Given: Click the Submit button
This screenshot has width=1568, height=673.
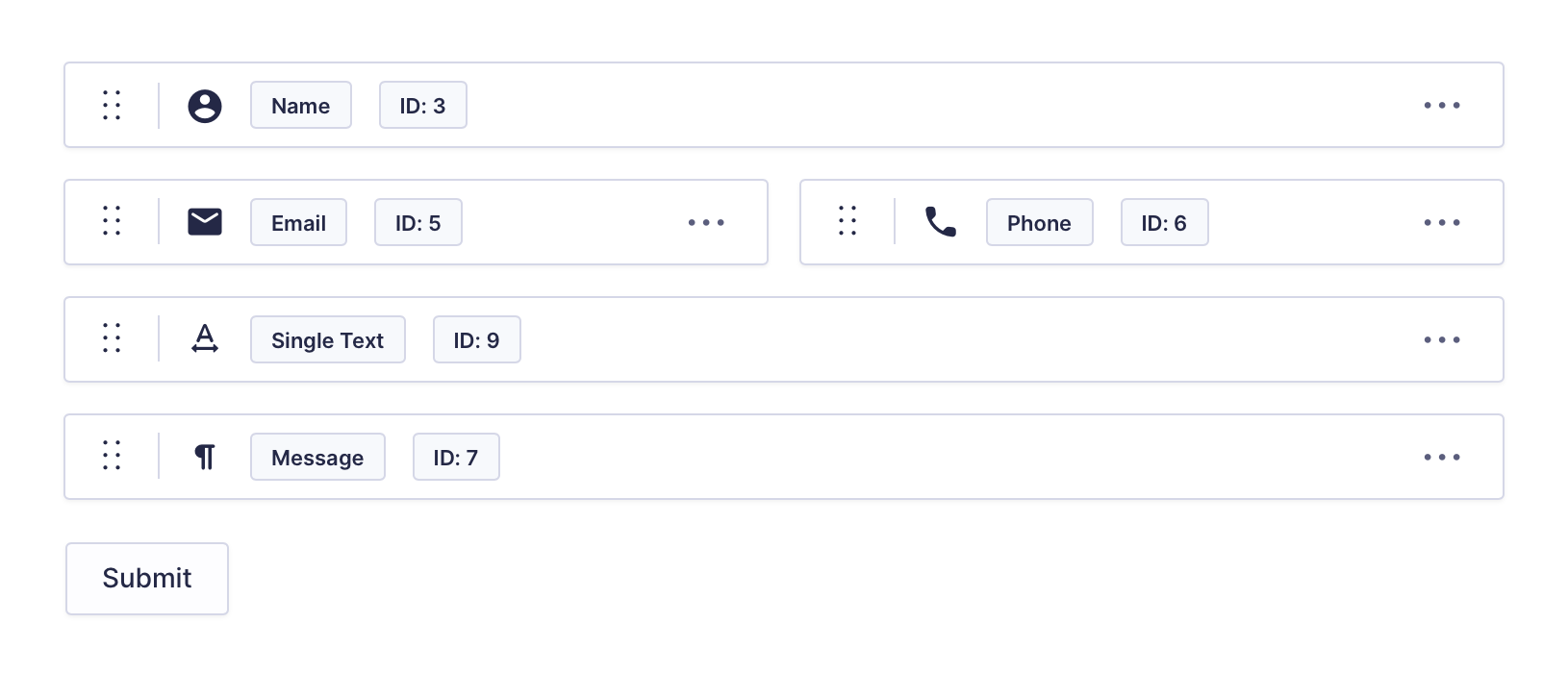Looking at the screenshot, I should coord(147,579).
